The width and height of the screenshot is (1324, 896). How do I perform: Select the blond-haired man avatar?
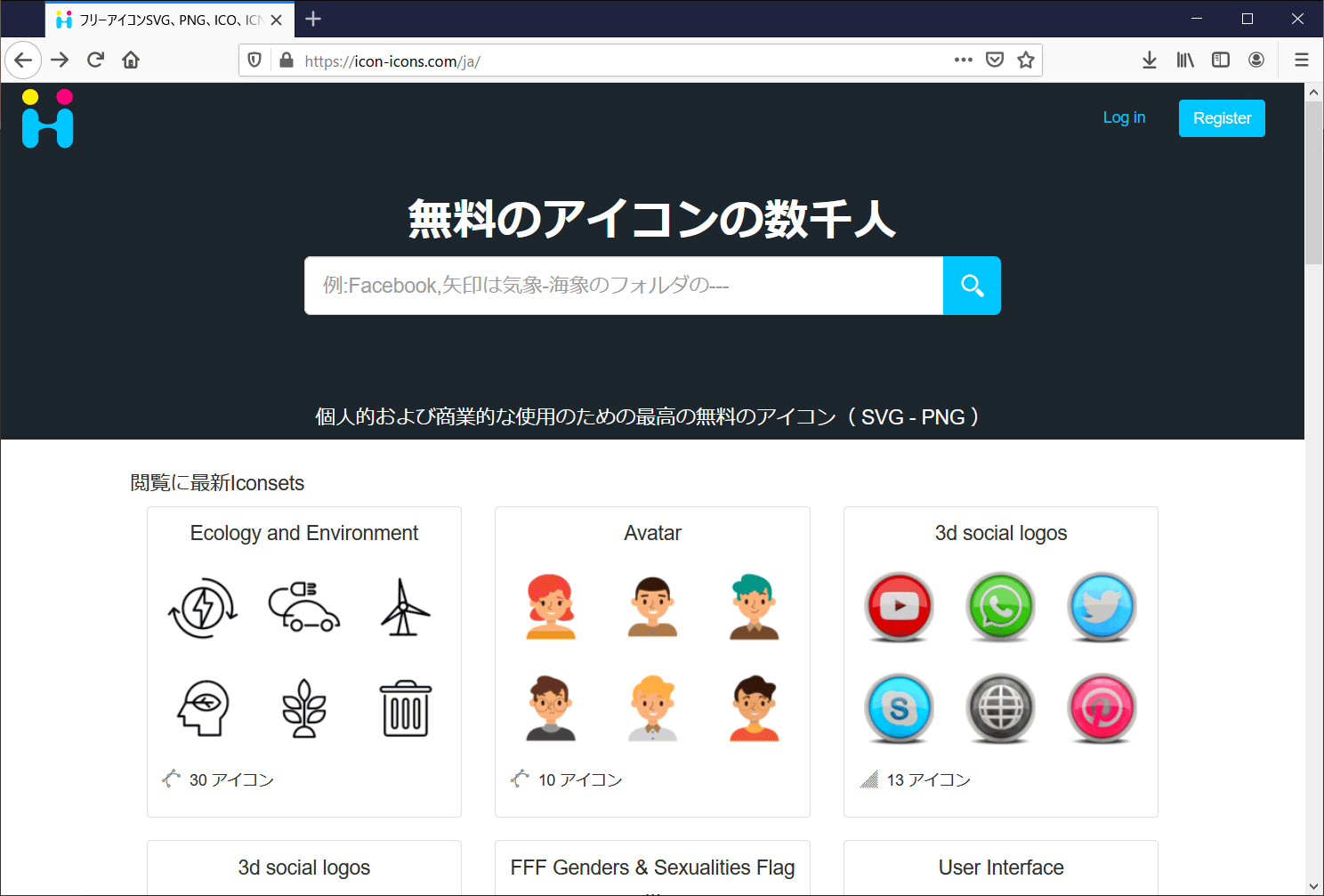click(x=652, y=708)
